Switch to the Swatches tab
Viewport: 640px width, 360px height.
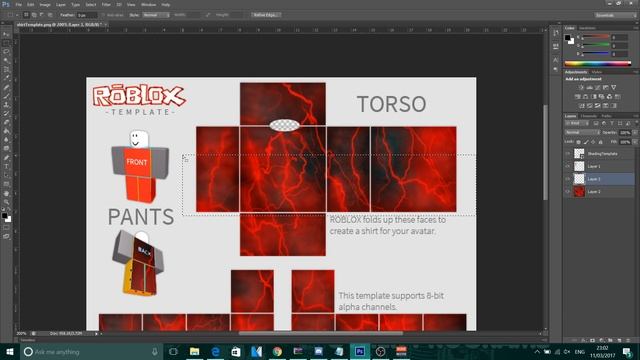587,28
